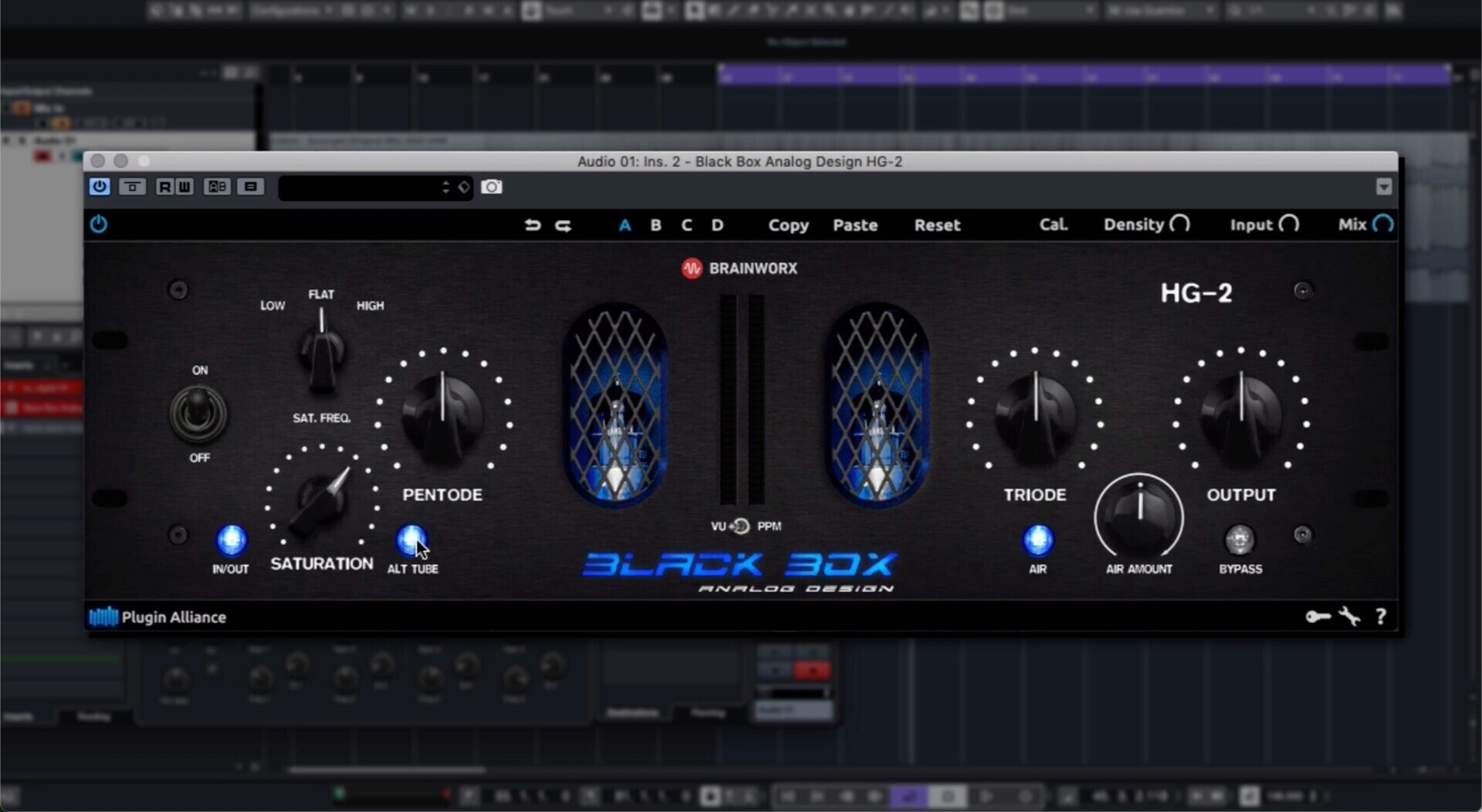This screenshot has width=1482, height=812.
Task: Click the side-chain icon in host toolbar
Action: pos(132,187)
